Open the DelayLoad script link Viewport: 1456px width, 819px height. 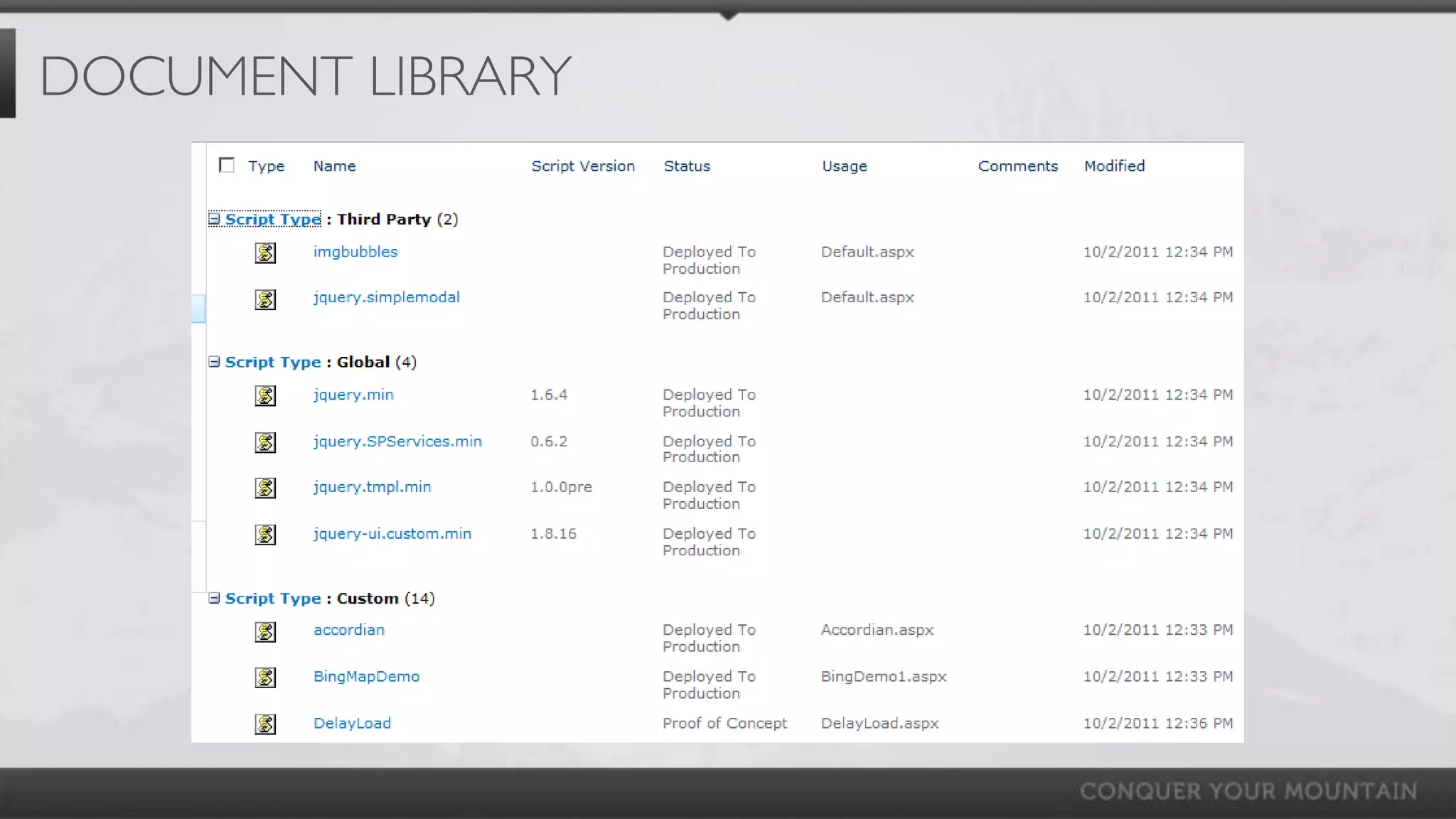352,724
